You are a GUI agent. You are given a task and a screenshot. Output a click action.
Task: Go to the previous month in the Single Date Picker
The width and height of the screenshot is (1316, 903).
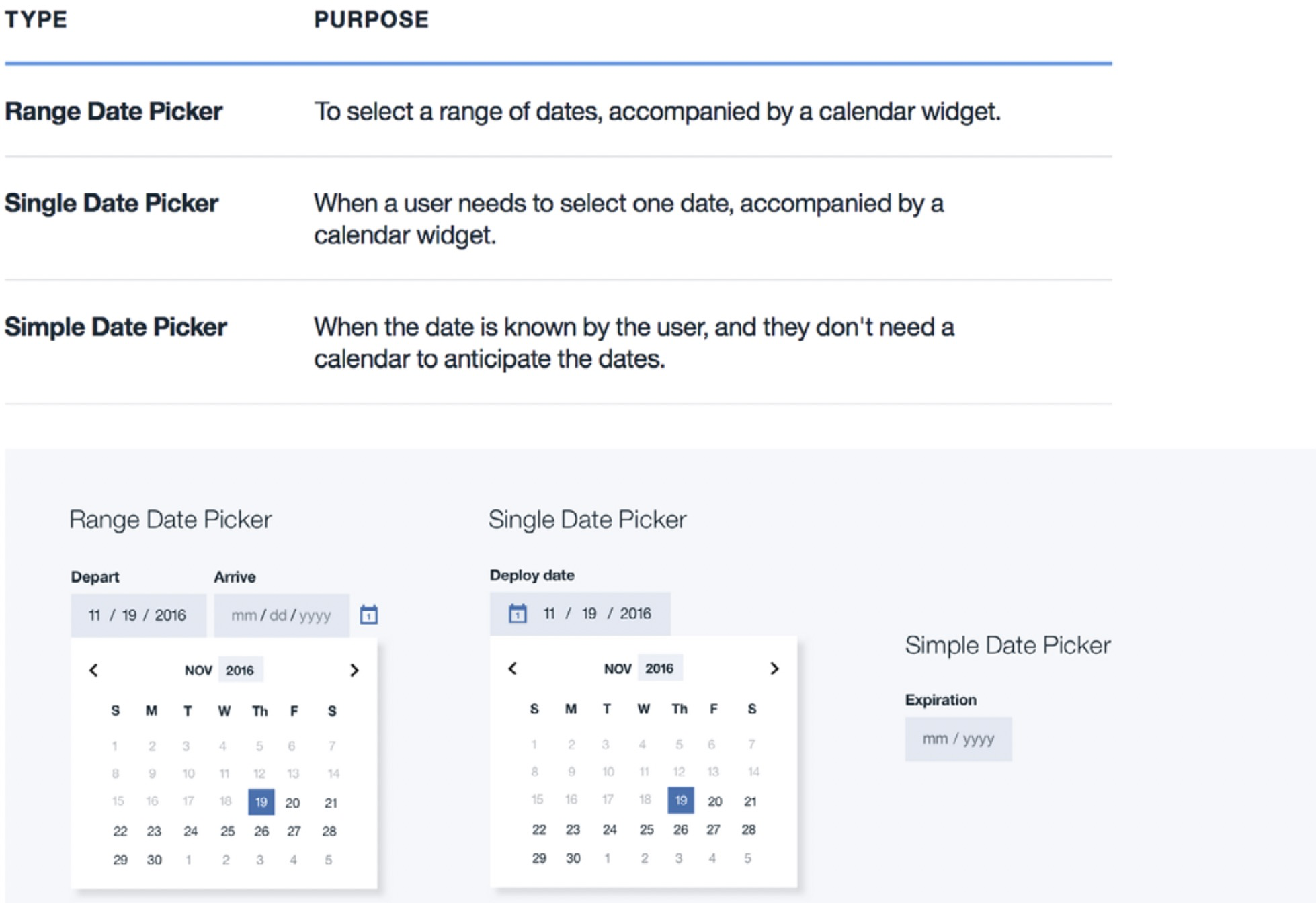click(513, 669)
